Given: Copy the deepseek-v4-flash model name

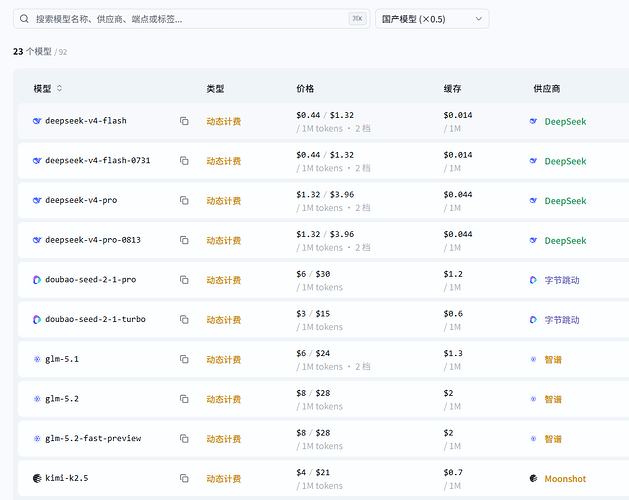Looking at the screenshot, I should coord(184,121).
